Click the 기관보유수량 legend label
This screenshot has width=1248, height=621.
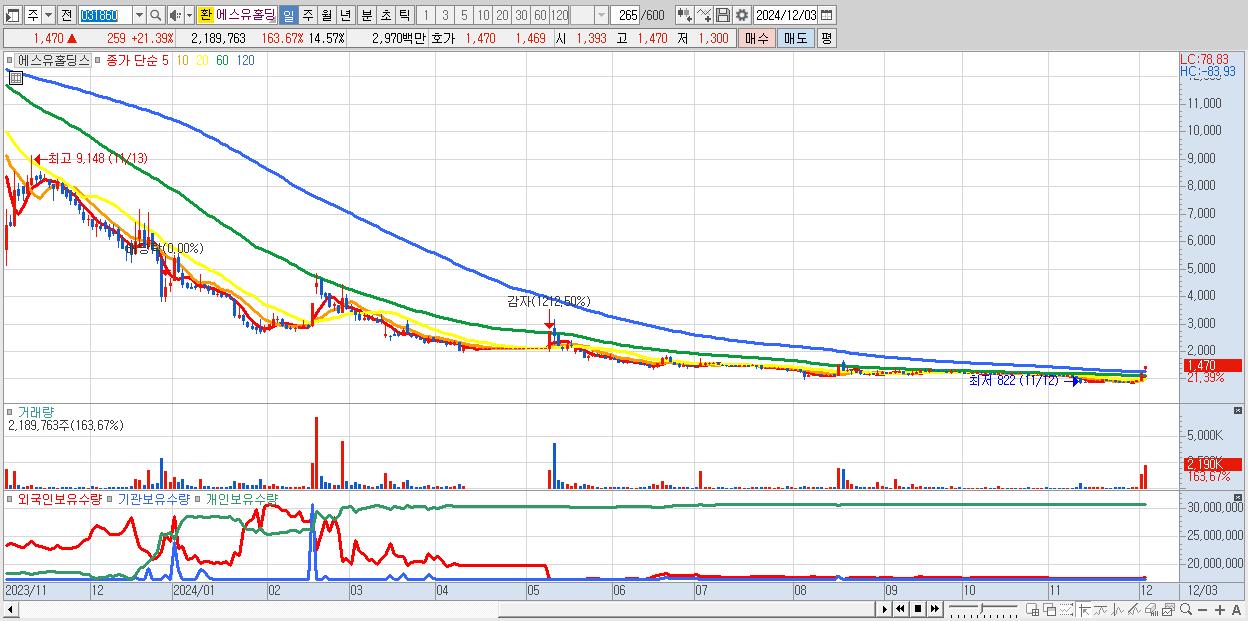coord(152,498)
